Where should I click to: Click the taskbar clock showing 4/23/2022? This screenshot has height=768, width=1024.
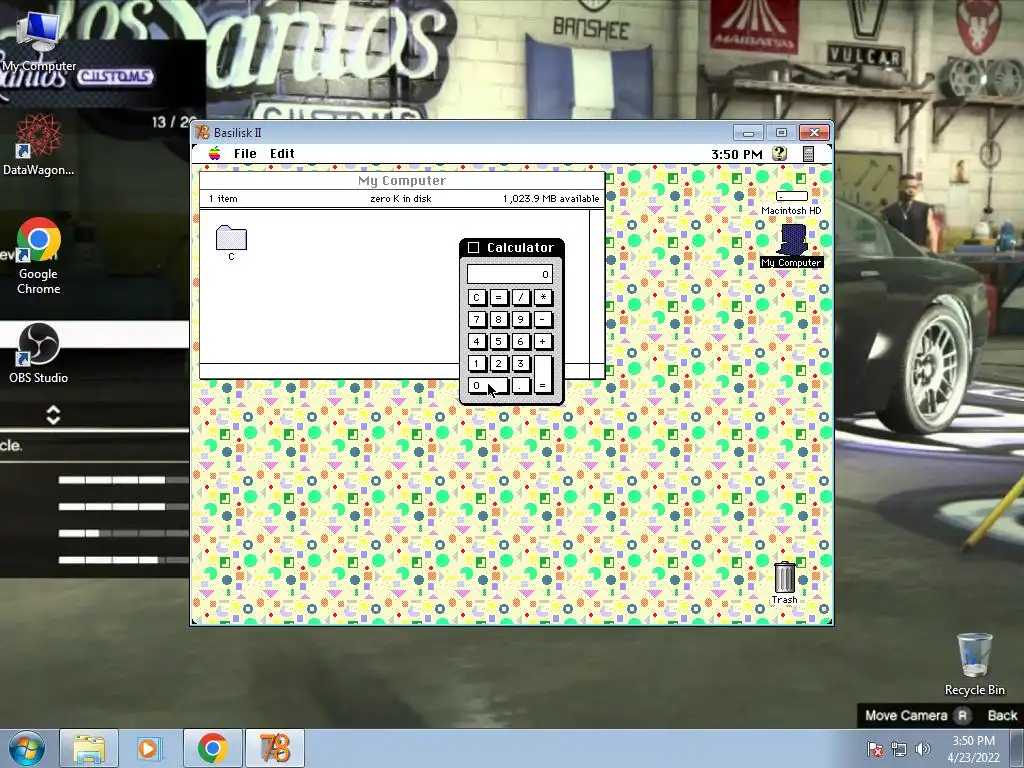(x=973, y=749)
